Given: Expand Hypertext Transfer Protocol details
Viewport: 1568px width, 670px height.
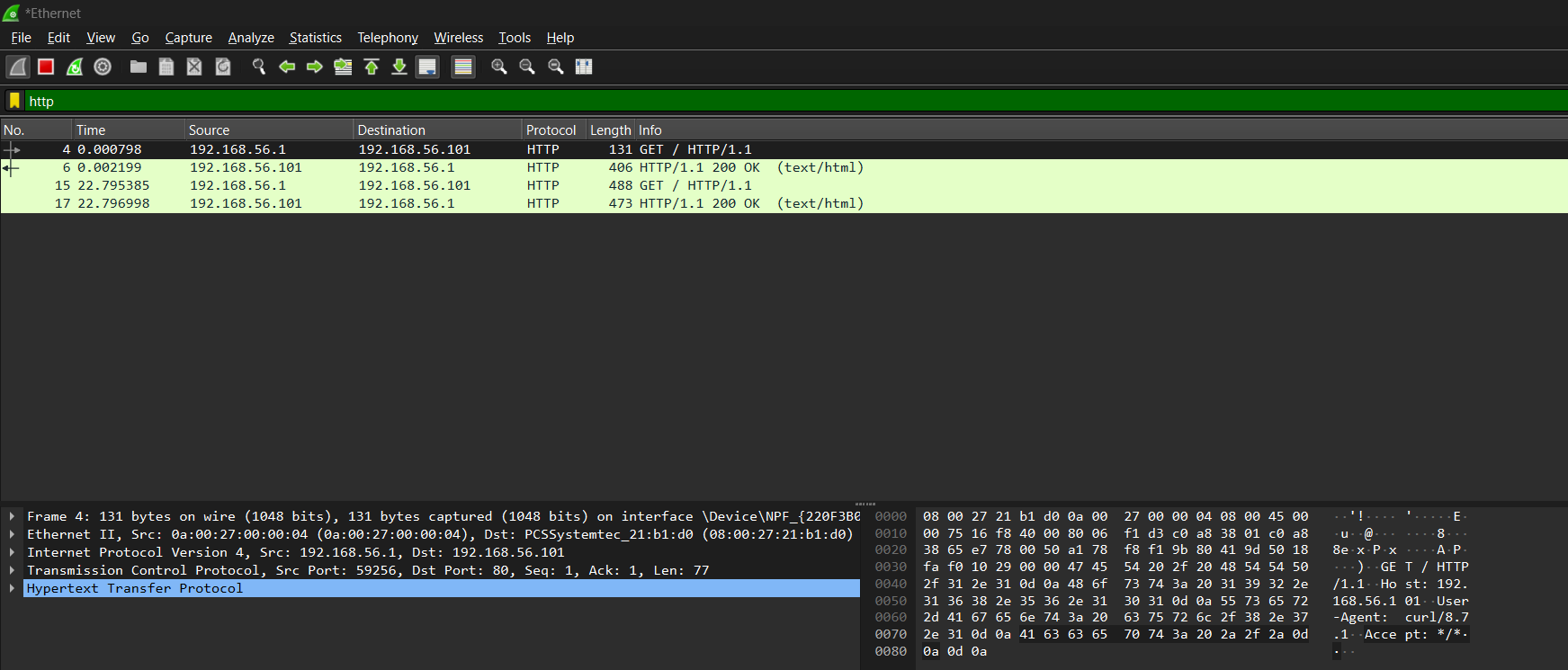Looking at the screenshot, I should coord(12,588).
